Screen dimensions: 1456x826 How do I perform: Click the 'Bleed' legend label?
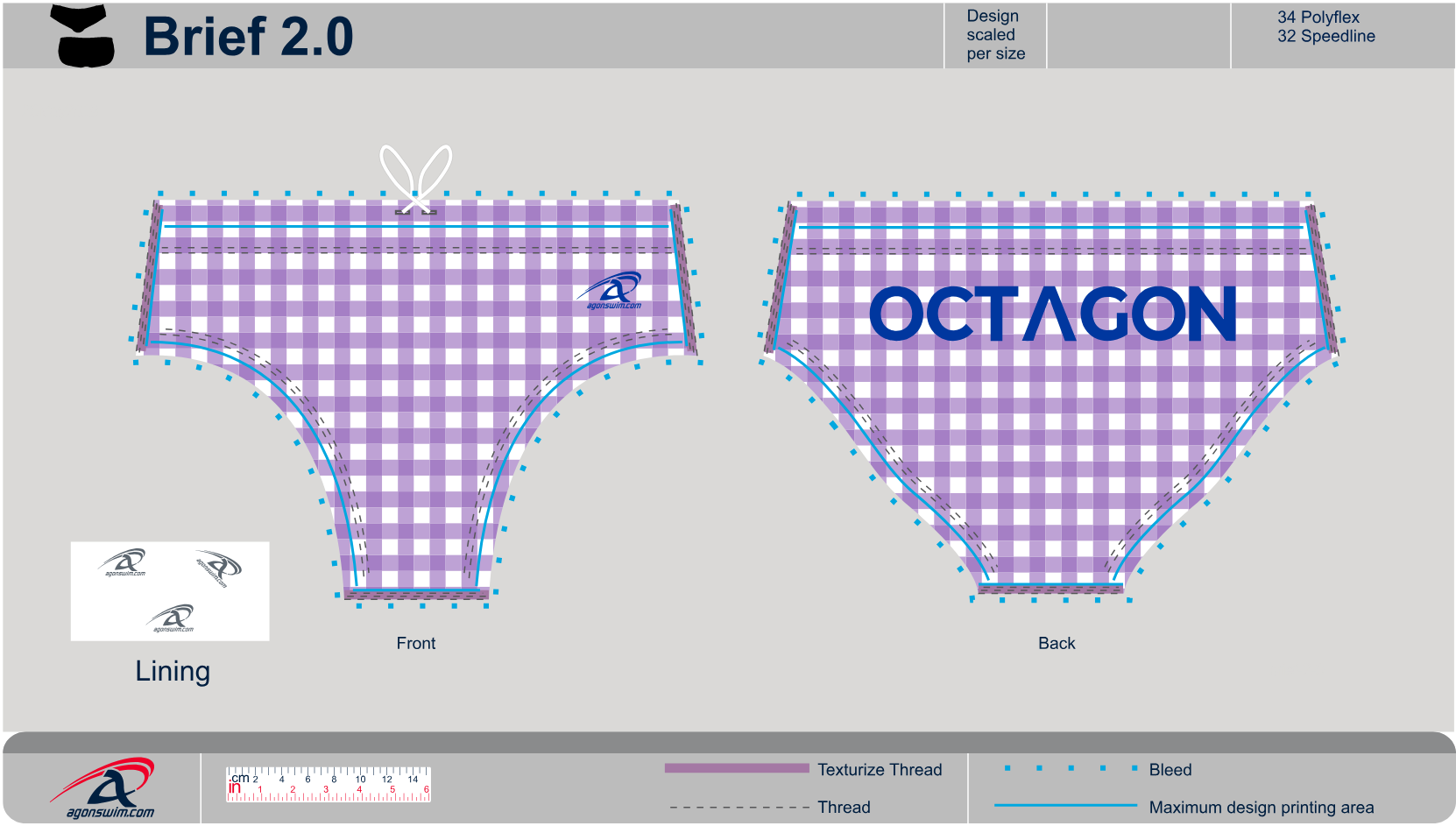1170,770
